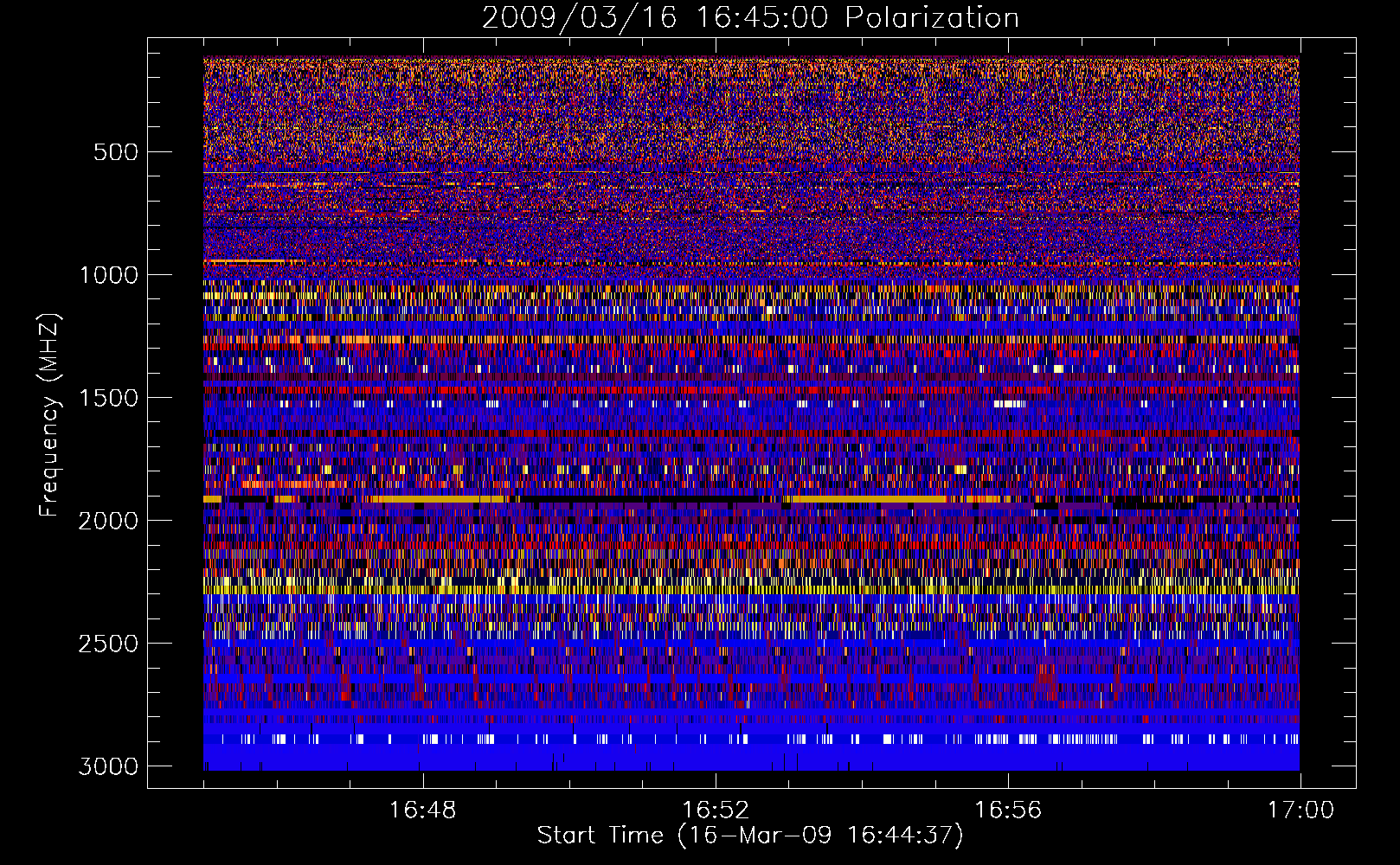Viewport: 1400px width, 865px height.
Task: Click the solid blue band at 3000 MHz
Action: (x=751, y=759)
